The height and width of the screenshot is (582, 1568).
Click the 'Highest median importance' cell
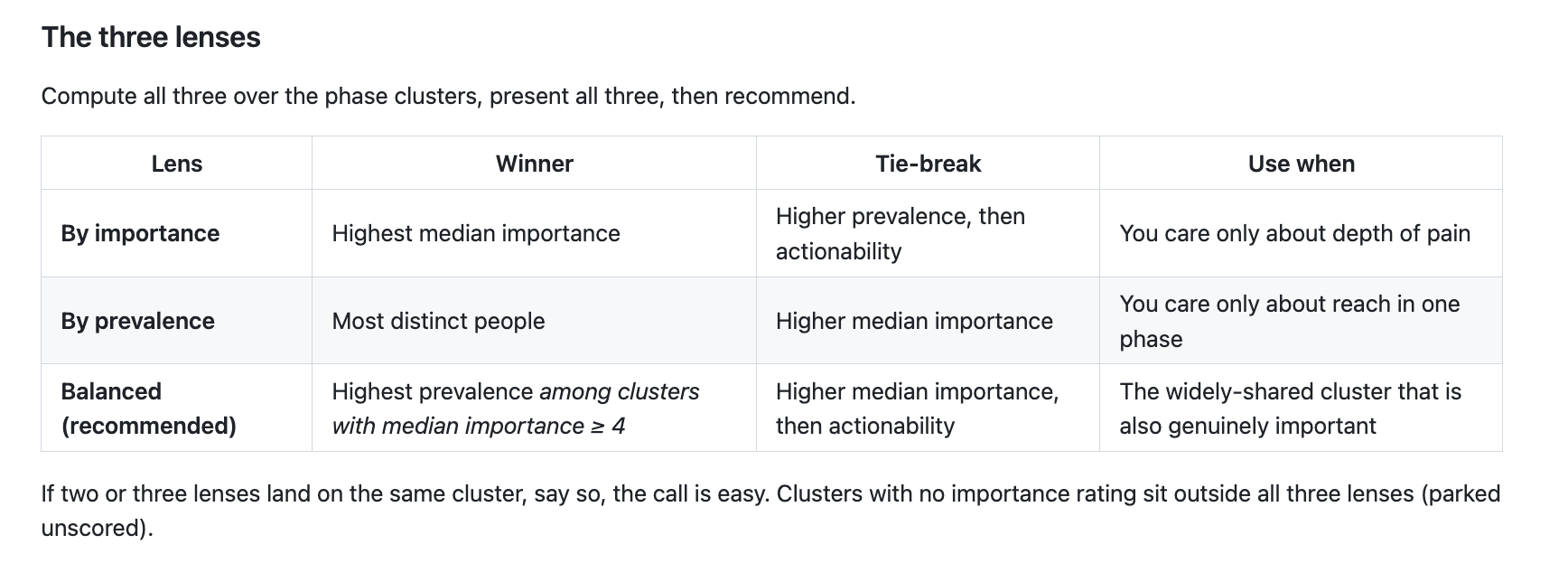coord(476,233)
